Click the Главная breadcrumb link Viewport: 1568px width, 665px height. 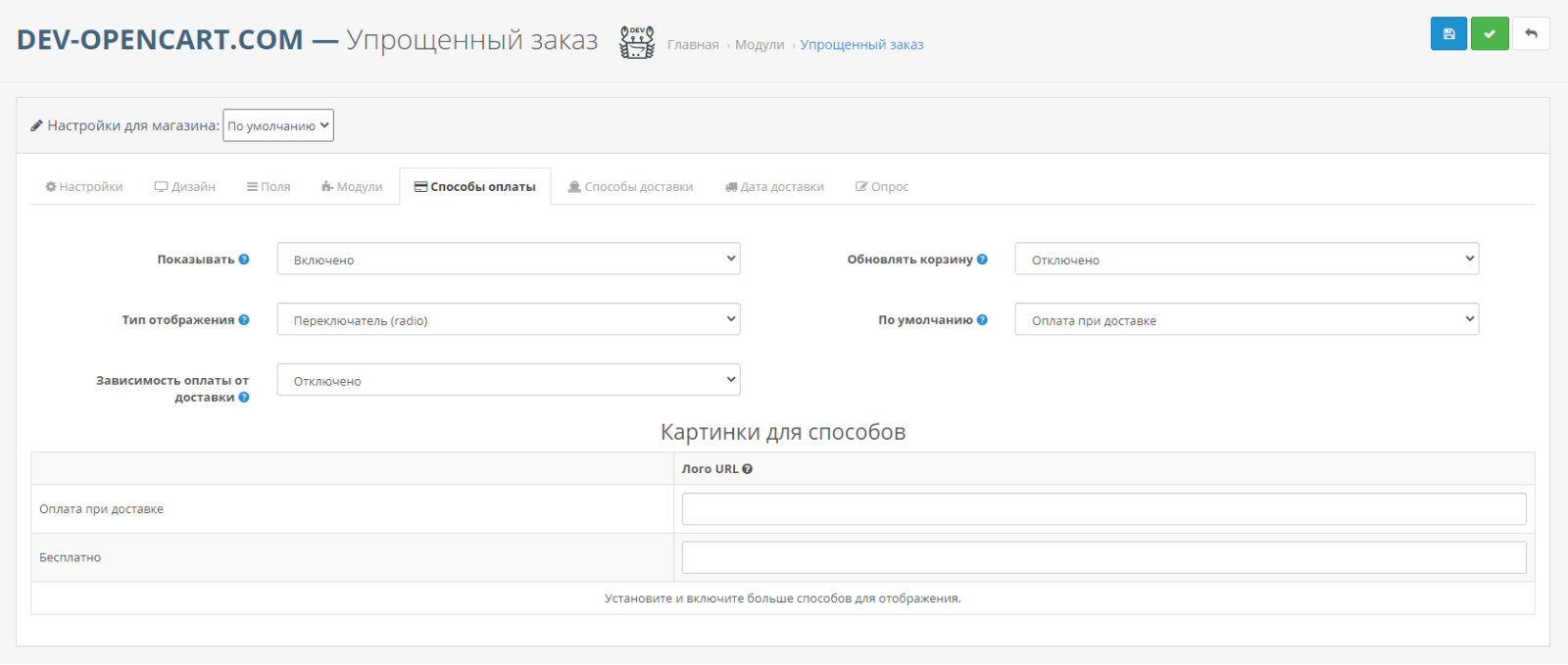(693, 45)
